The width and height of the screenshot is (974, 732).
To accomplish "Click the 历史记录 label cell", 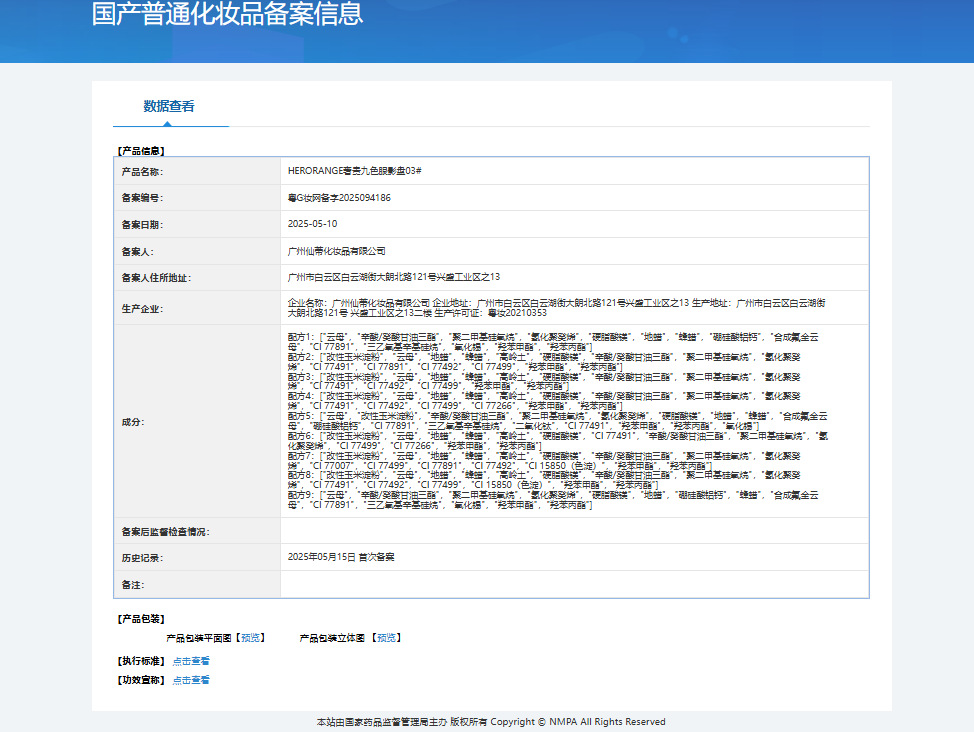I will coord(197,558).
